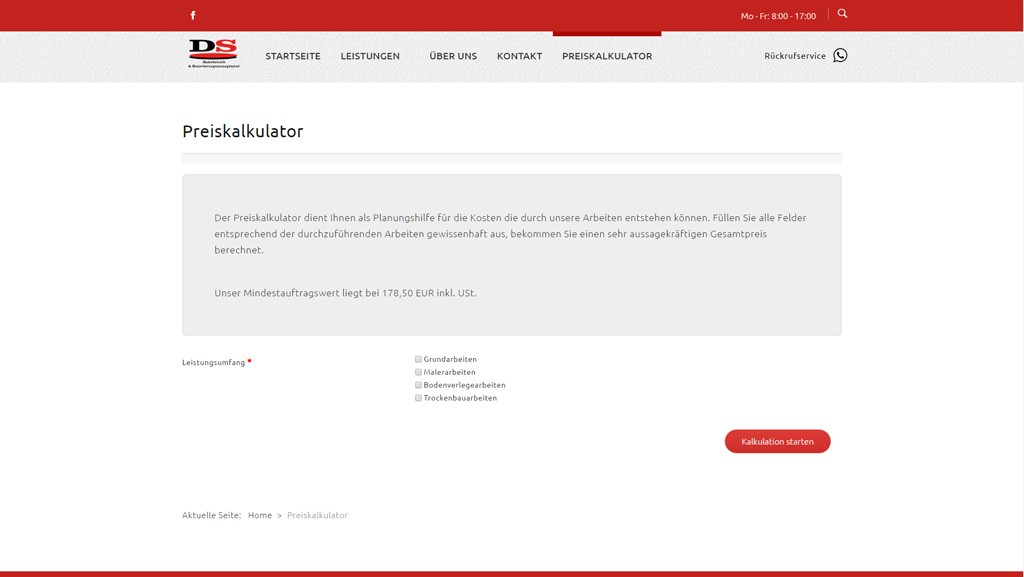The image size is (1024, 577).
Task: Open the Kontakt page
Action: [x=519, y=56]
